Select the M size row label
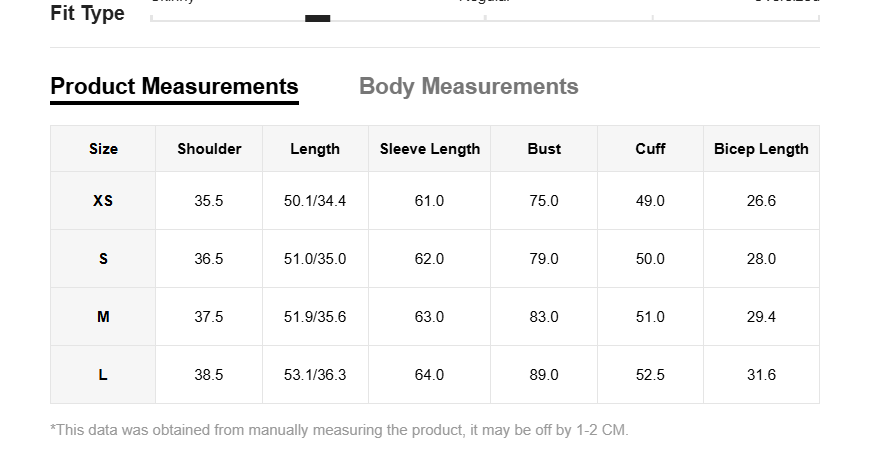The width and height of the screenshot is (874, 456). pyautogui.click(x=103, y=317)
